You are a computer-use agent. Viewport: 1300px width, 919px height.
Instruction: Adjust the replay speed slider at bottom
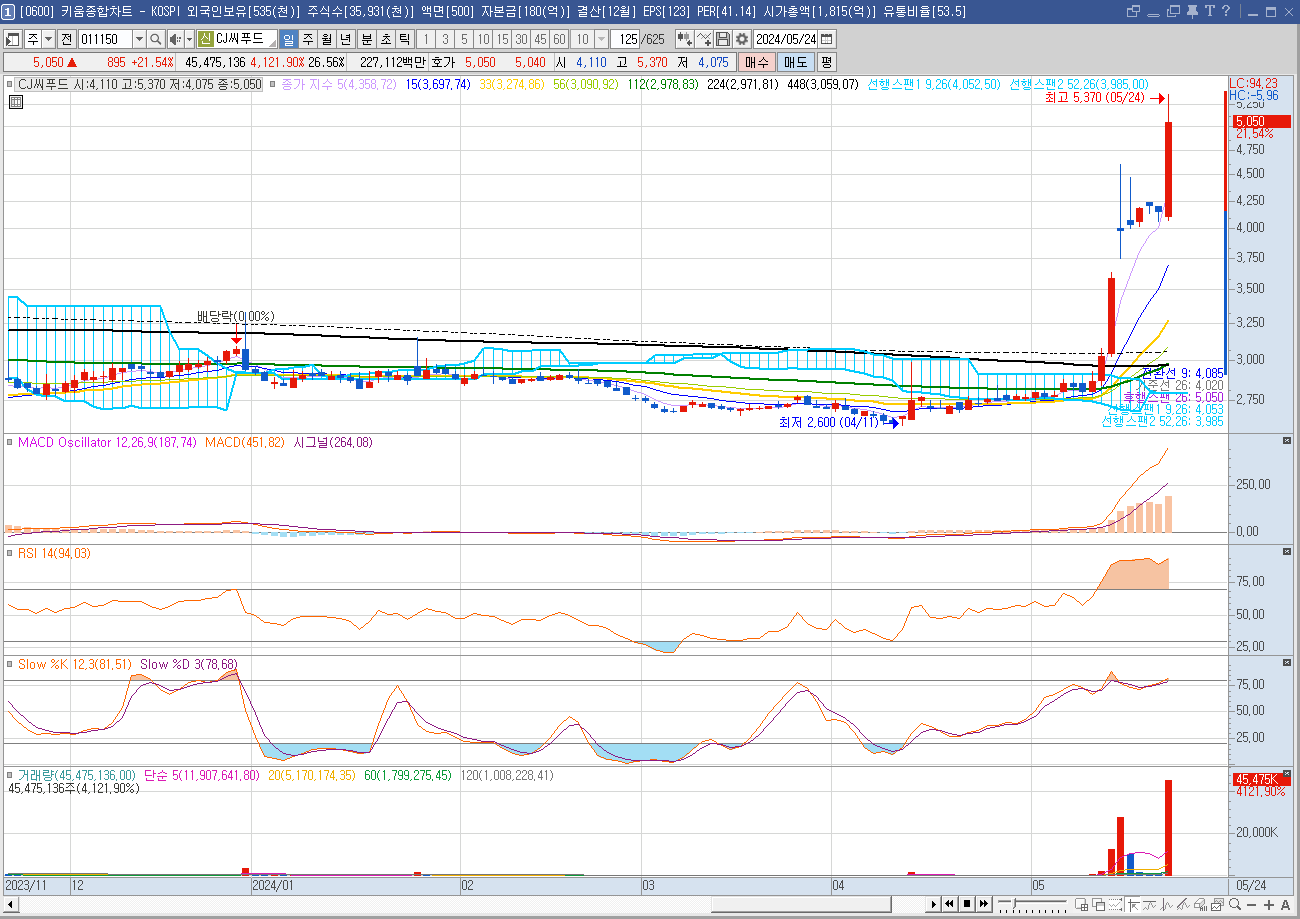(1013, 903)
